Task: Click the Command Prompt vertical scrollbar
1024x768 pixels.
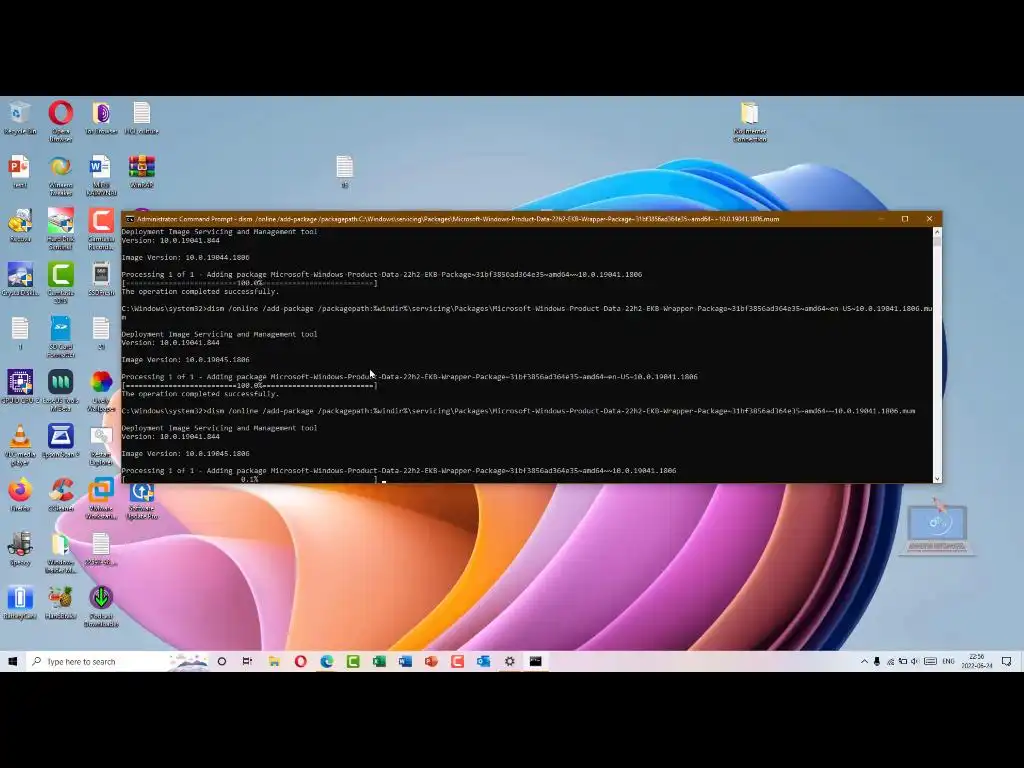Action: pos(937,353)
